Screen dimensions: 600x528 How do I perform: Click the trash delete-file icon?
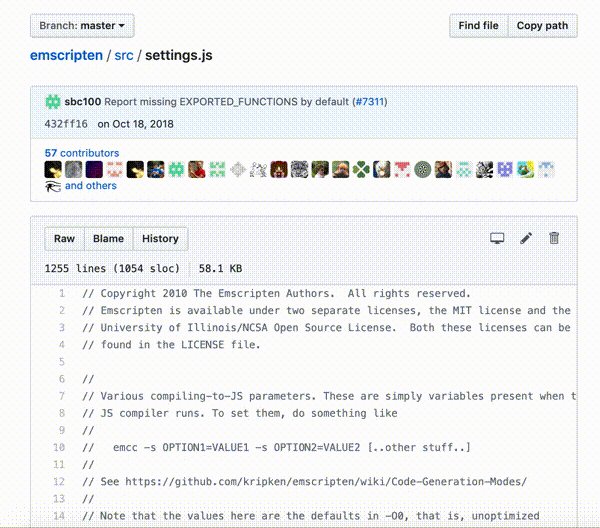tap(554, 238)
